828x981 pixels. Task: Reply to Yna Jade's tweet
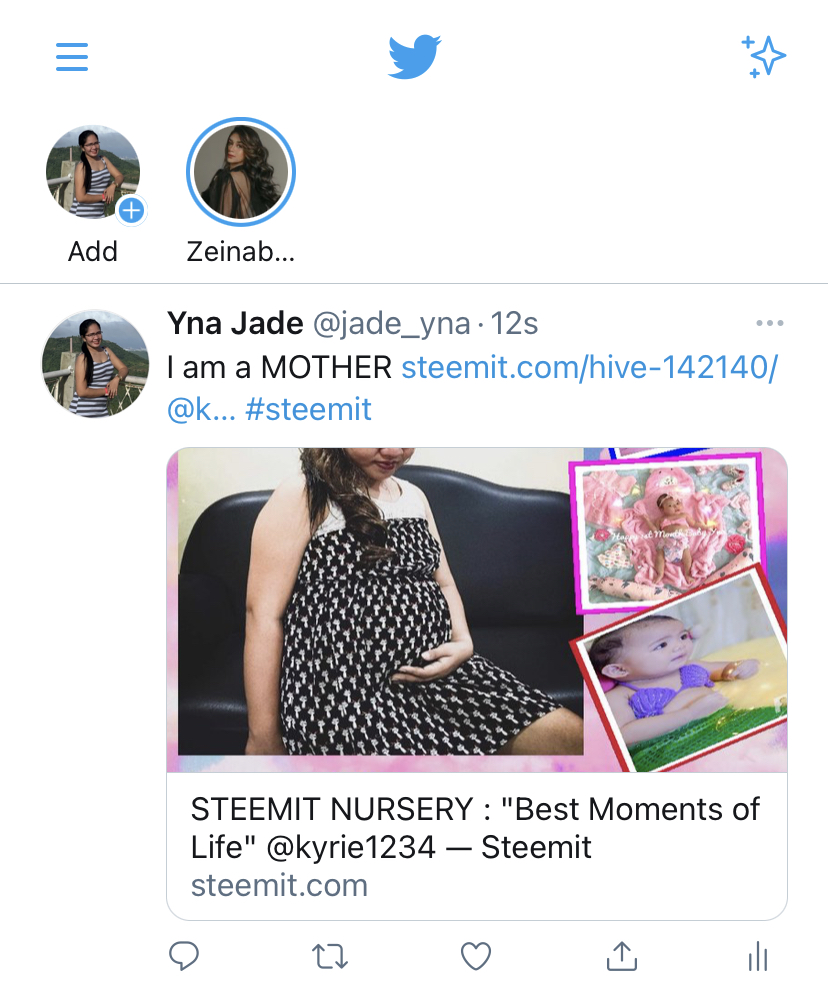184,956
